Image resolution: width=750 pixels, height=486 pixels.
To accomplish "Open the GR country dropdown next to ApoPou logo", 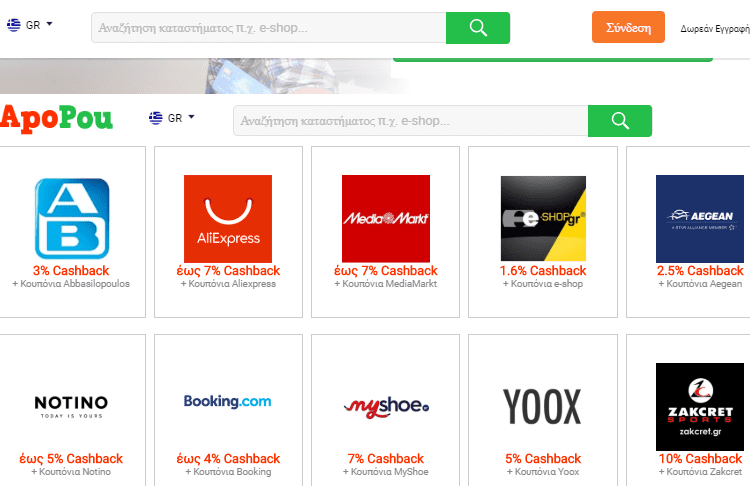I will (181, 117).
